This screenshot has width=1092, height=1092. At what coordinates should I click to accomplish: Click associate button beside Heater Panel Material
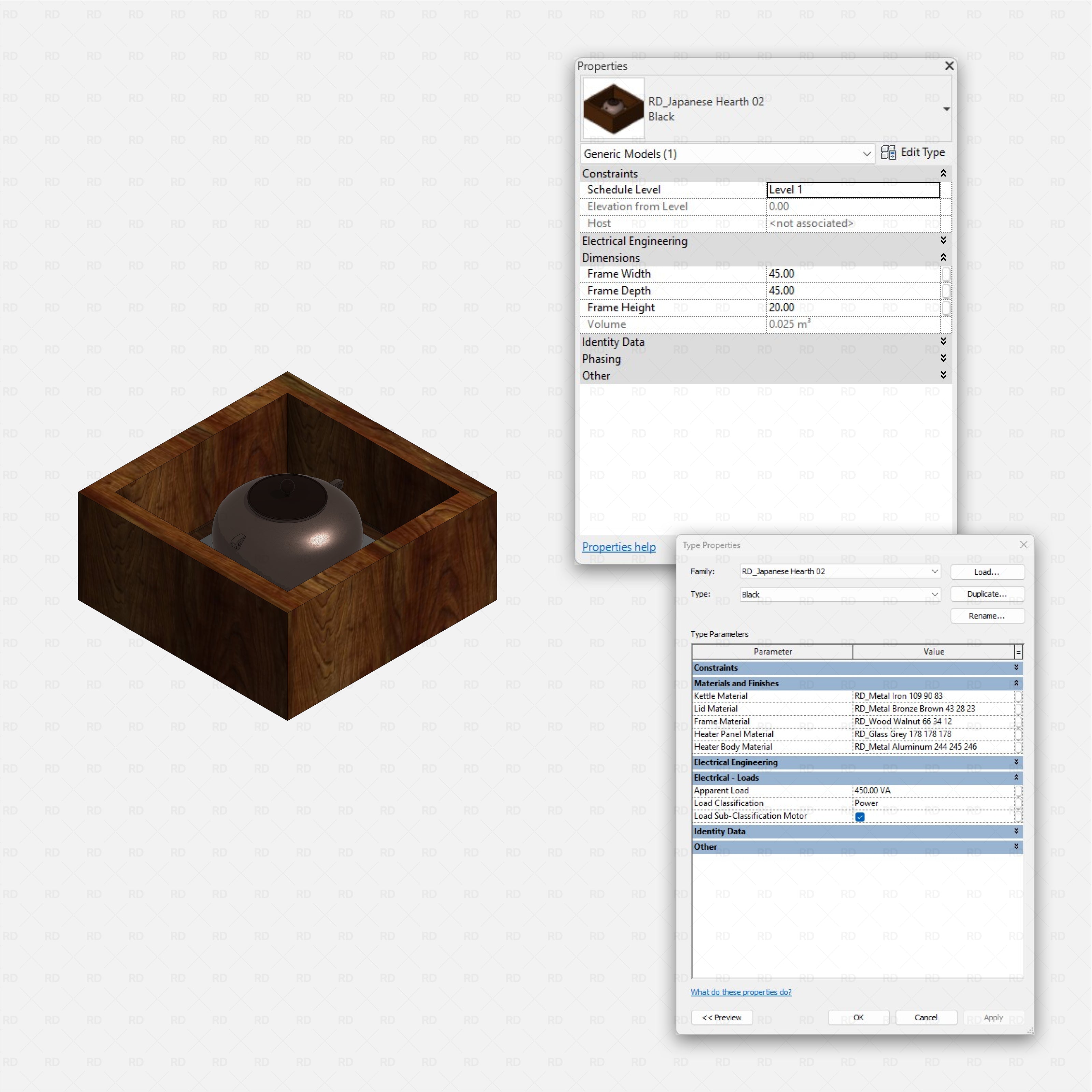click(x=1018, y=734)
